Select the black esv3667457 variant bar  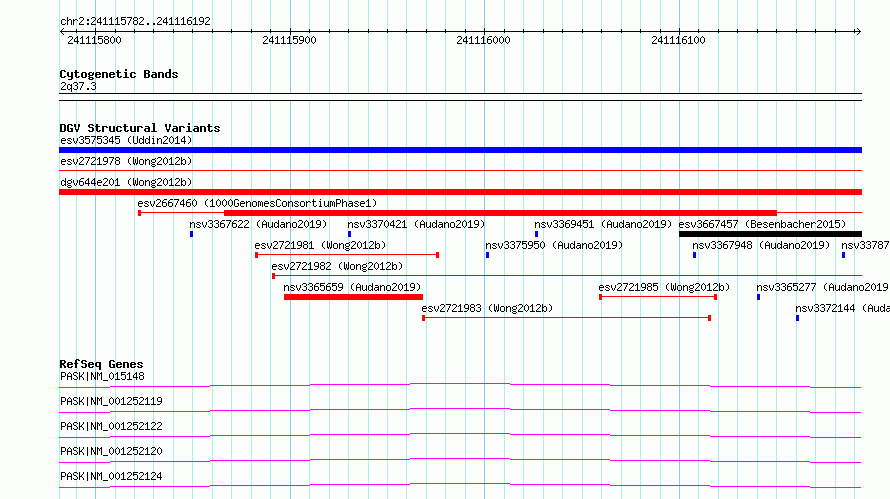770,234
